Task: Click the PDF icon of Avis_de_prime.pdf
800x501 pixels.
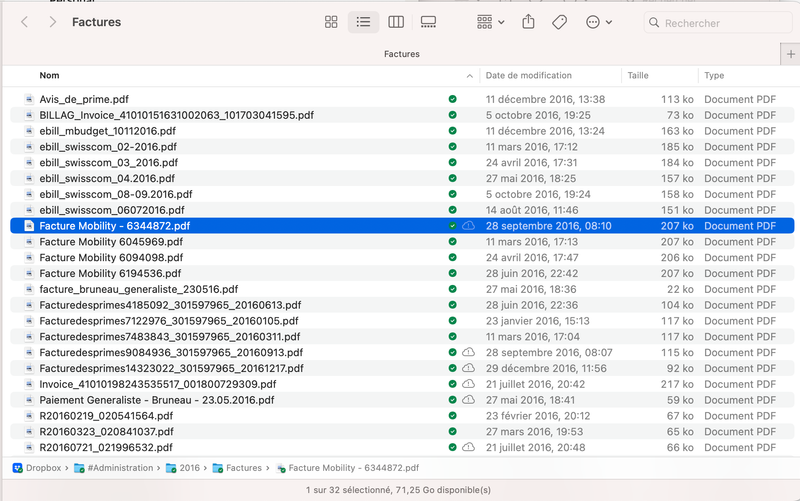Action: [x=30, y=99]
